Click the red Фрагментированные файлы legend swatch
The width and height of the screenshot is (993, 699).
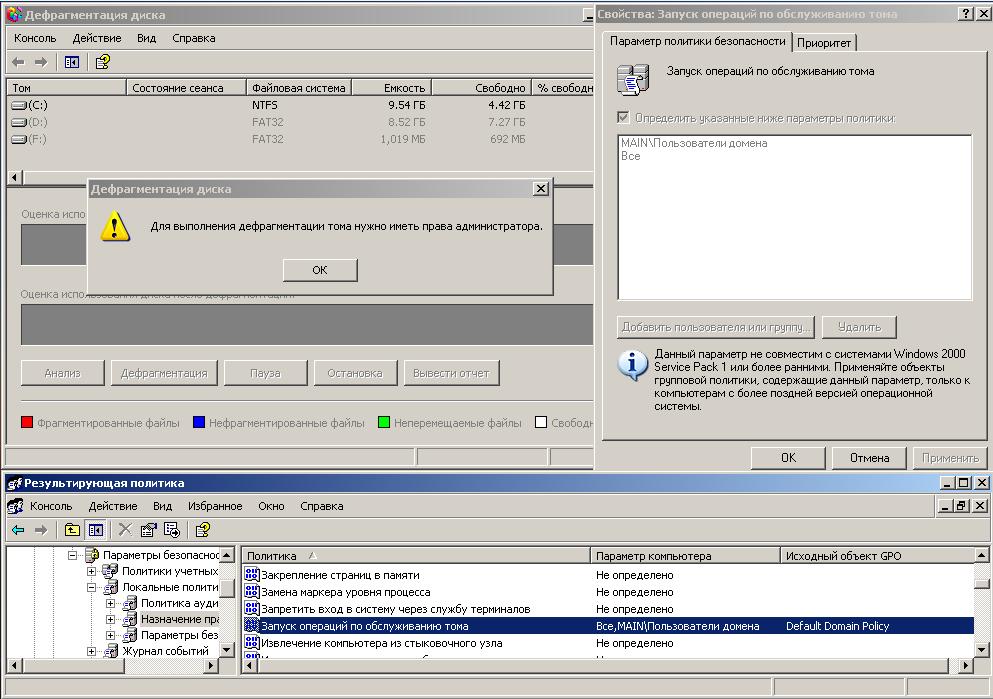27,423
